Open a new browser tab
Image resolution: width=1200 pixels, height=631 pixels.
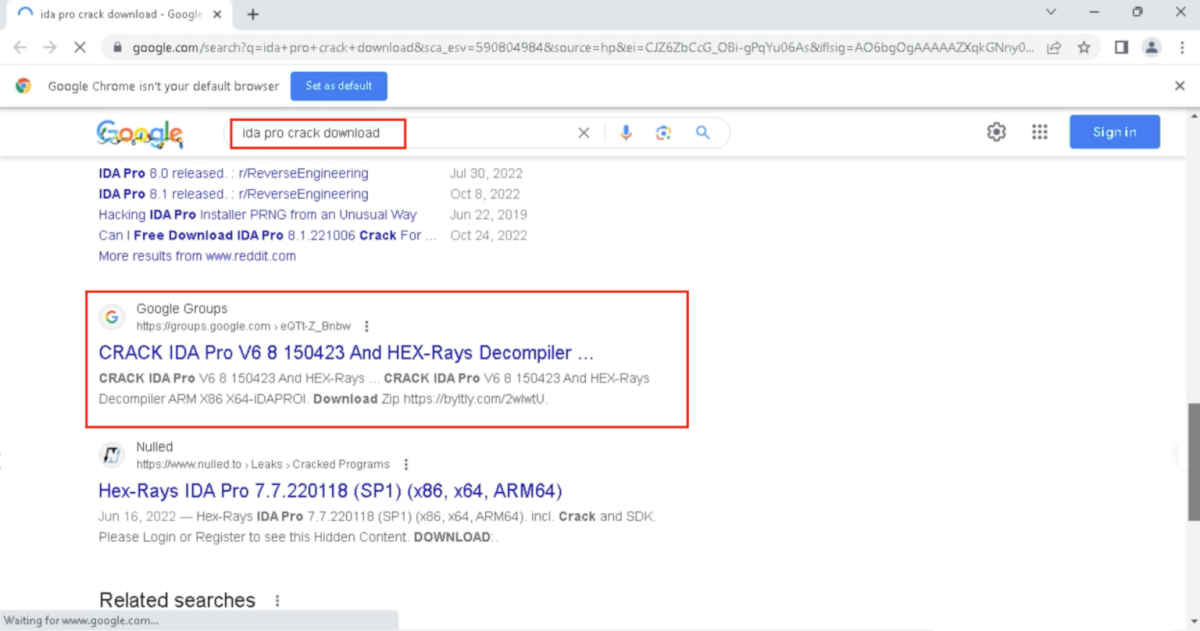pos(253,14)
